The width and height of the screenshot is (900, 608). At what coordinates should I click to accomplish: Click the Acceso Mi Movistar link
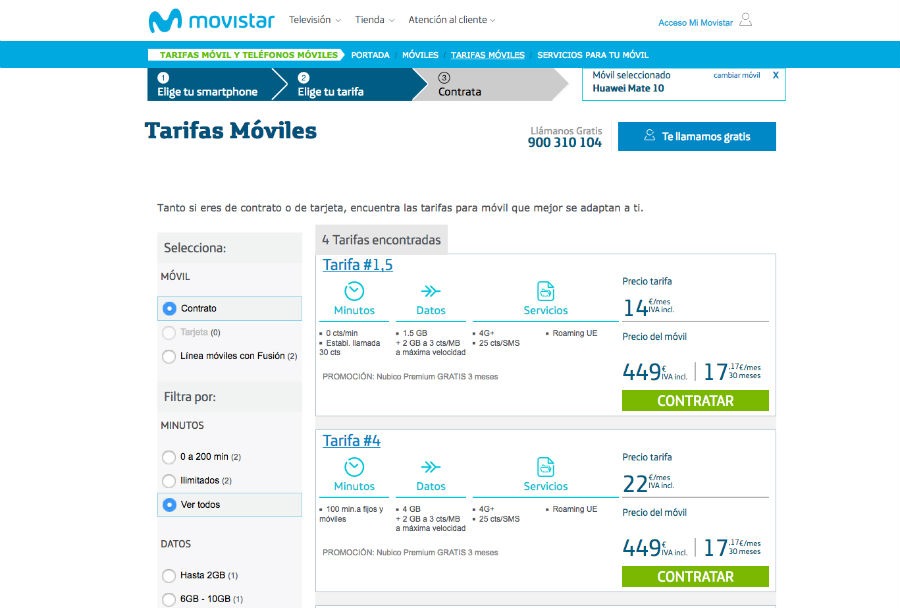point(695,23)
